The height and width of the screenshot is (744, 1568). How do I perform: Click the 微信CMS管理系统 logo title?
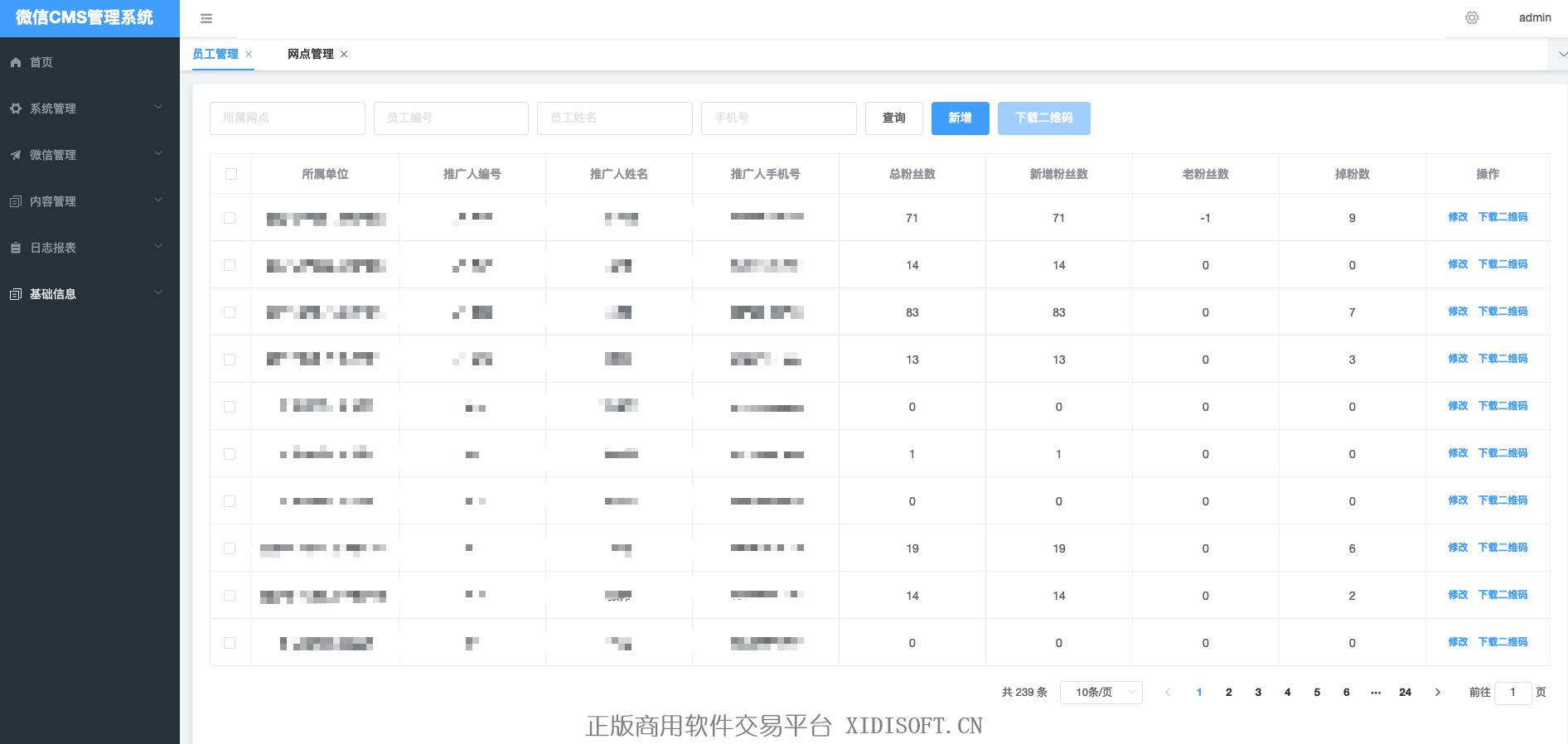click(x=85, y=18)
